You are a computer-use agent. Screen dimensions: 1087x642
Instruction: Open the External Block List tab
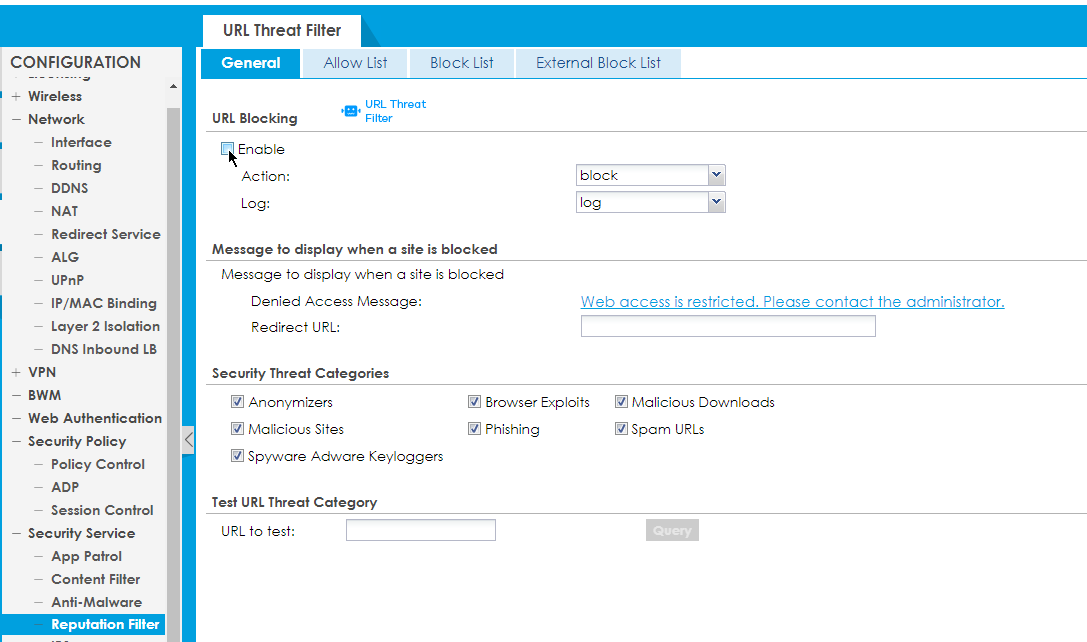click(597, 62)
